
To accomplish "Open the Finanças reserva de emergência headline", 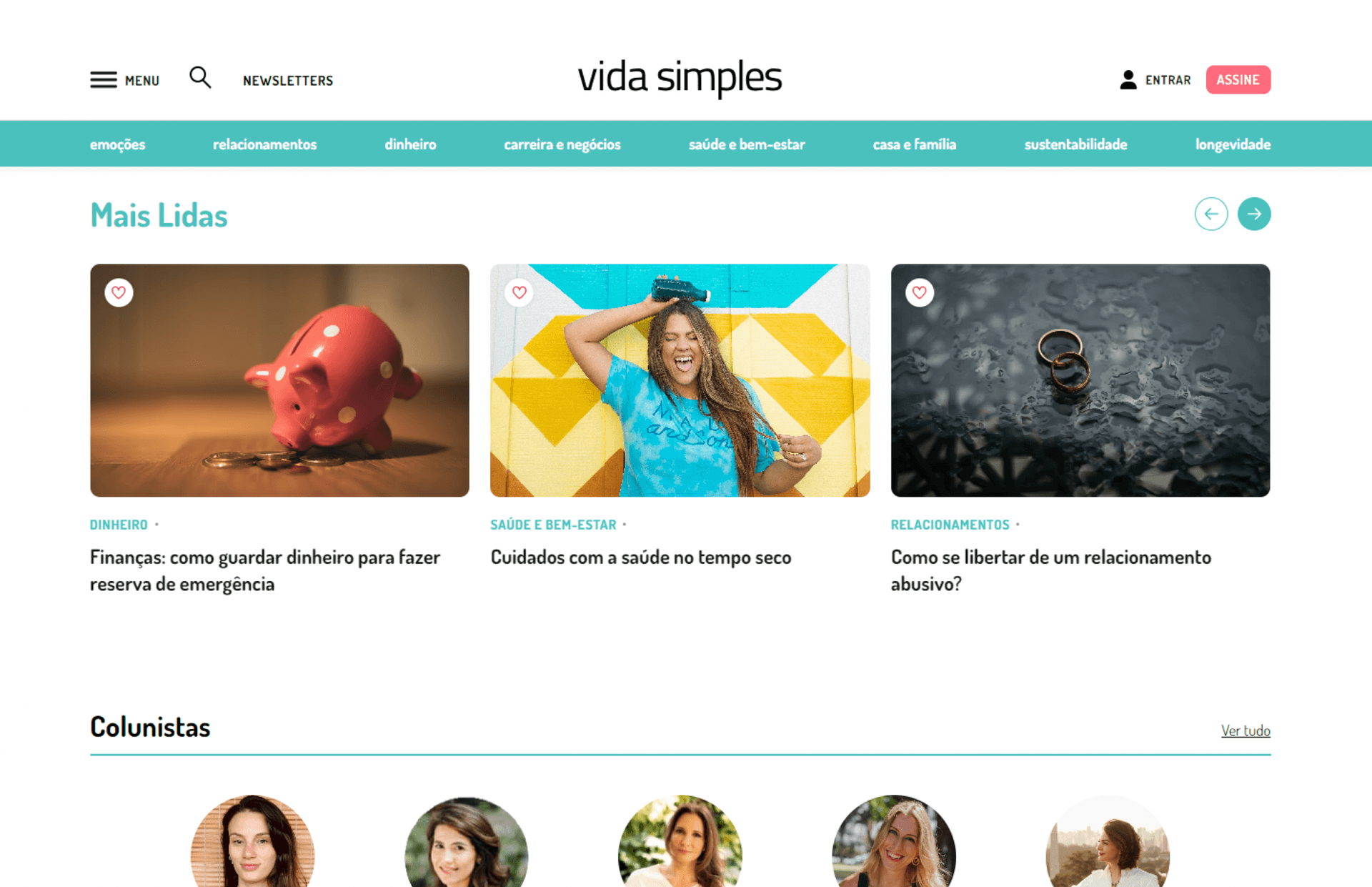I will 265,570.
